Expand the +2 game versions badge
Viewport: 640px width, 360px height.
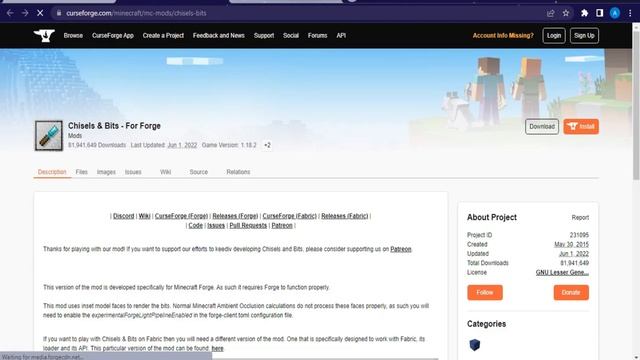tap(267, 145)
